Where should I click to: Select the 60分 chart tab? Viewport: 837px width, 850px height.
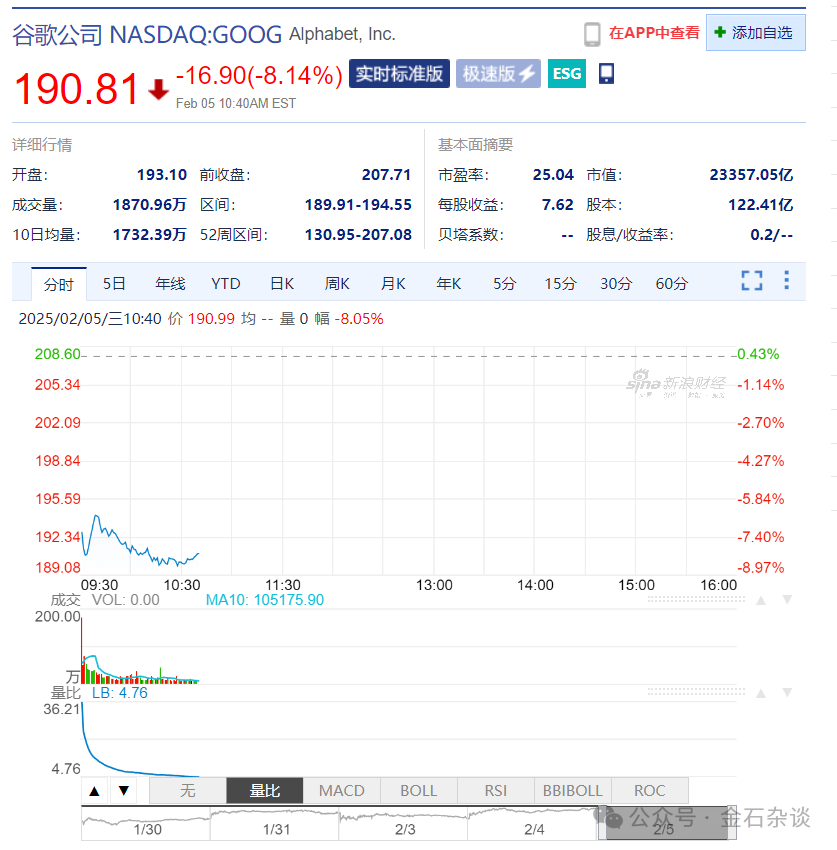(x=672, y=284)
